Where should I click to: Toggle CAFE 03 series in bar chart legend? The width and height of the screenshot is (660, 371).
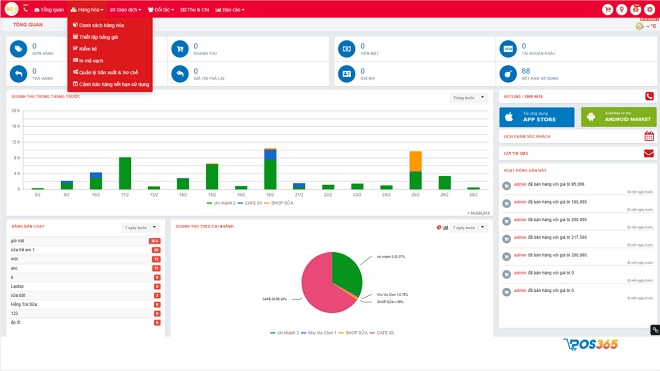(x=250, y=203)
